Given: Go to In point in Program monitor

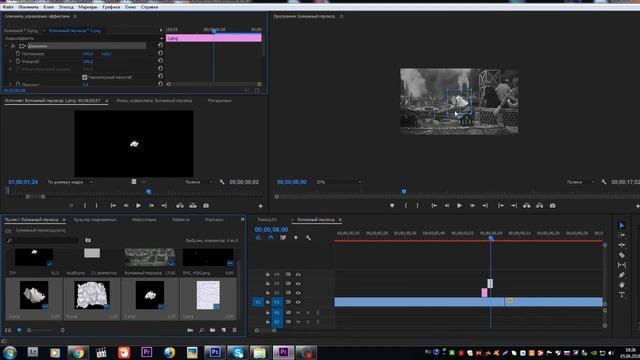Looking at the screenshot, I should 434,206.
